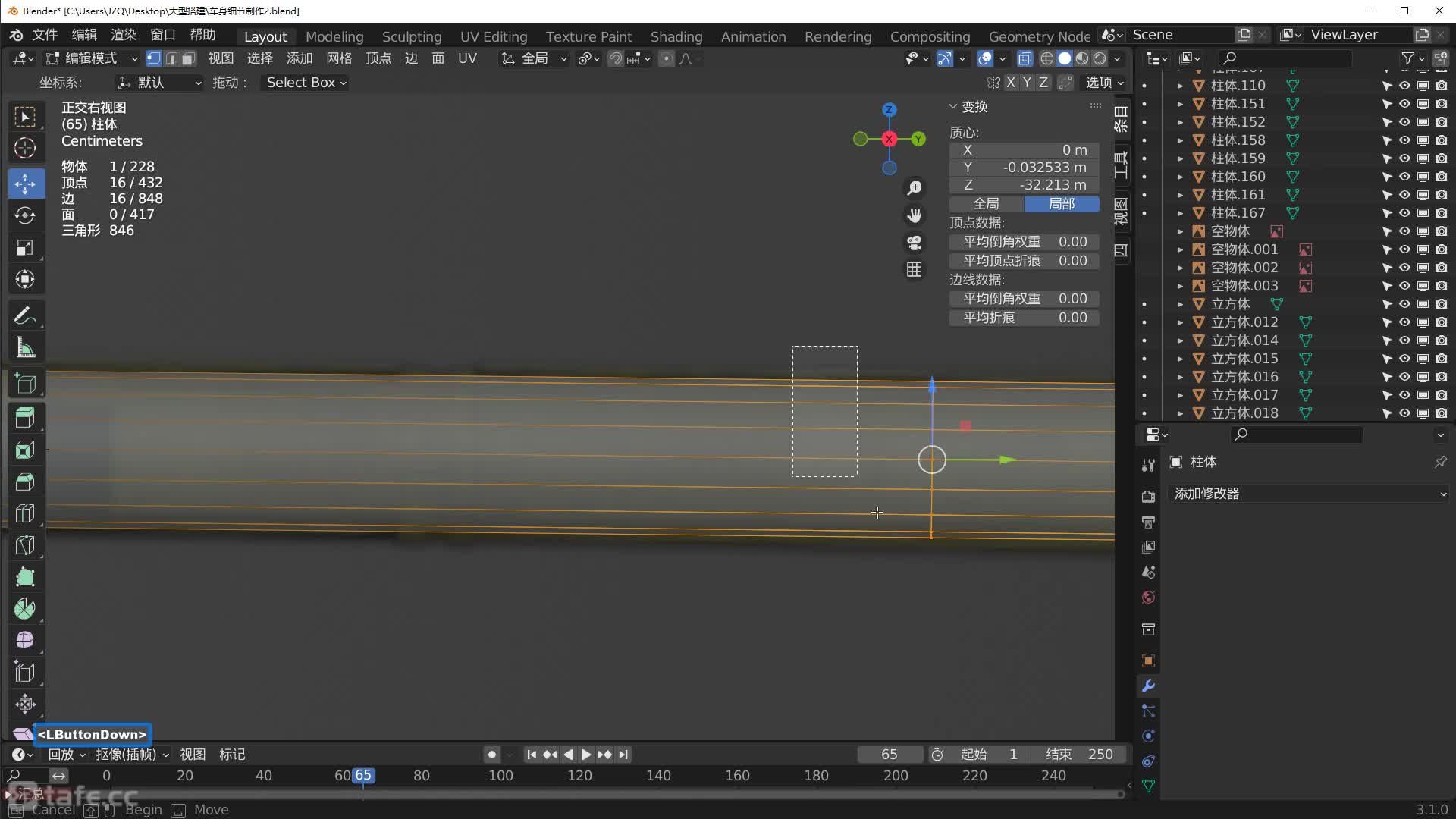The height and width of the screenshot is (819, 1456).
Task: Expand the 柱体.151 outliner item
Action: (1180, 104)
